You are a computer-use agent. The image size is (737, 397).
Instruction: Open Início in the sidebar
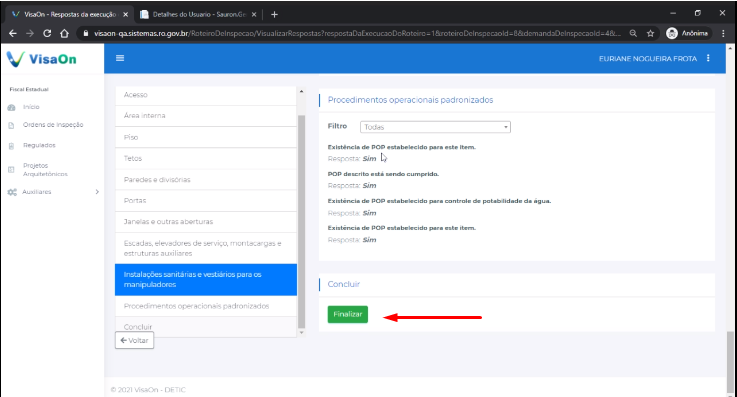click(31, 107)
